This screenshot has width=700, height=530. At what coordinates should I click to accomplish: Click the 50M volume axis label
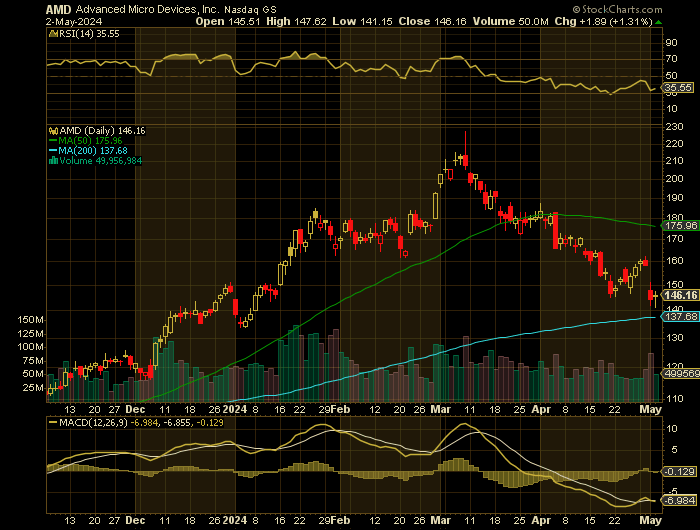[x=33, y=374]
